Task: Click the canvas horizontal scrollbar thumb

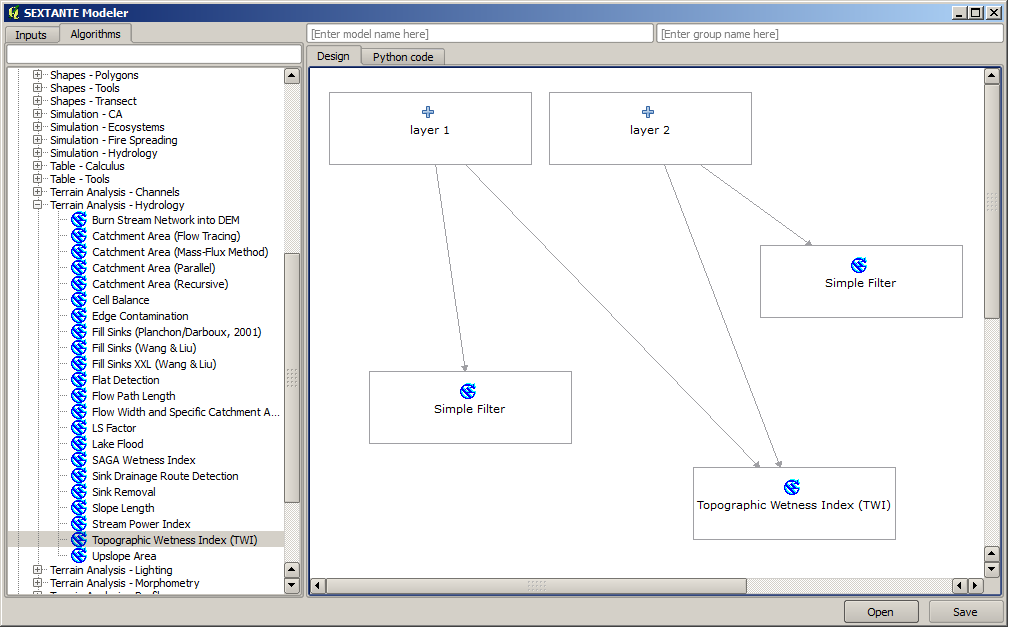Action: 536,585
